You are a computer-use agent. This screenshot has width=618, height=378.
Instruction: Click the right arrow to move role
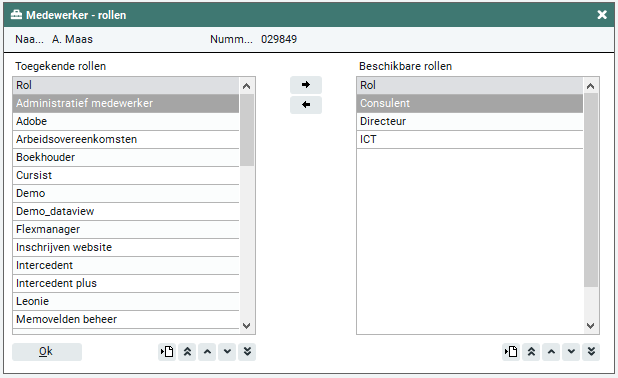coord(306,85)
